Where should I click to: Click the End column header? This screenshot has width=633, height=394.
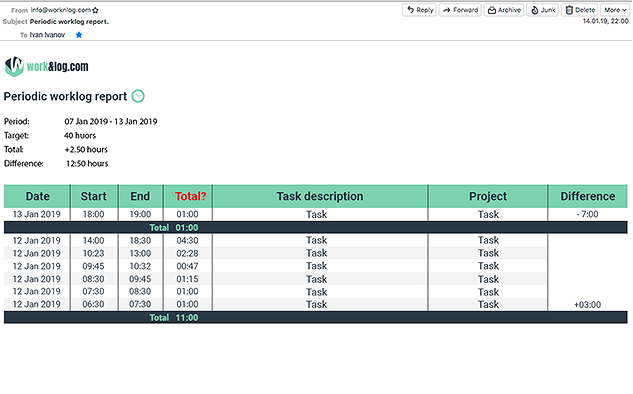(x=140, y=196)
